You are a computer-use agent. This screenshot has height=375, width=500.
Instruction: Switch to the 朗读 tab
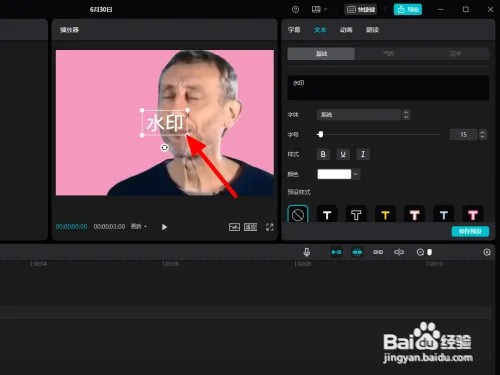click(x=372, y=30)
